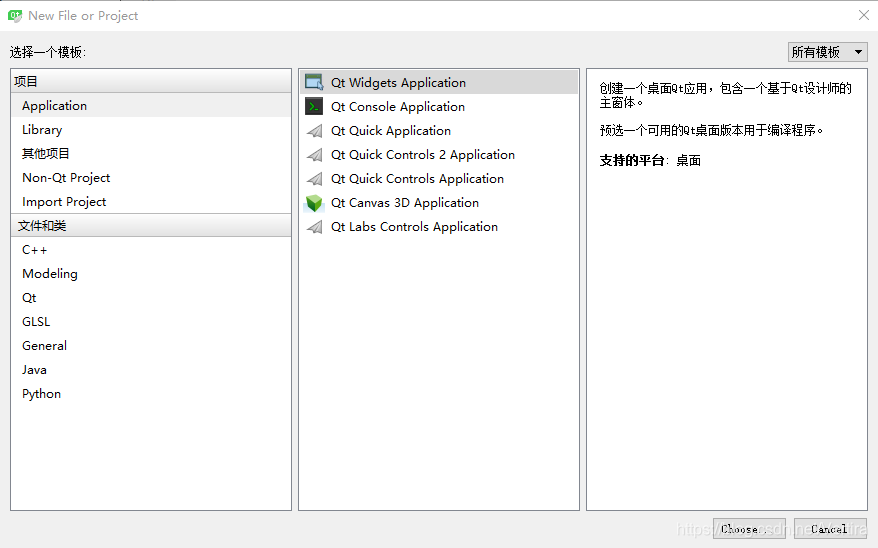Select the General files category

(x=151, y=346)
